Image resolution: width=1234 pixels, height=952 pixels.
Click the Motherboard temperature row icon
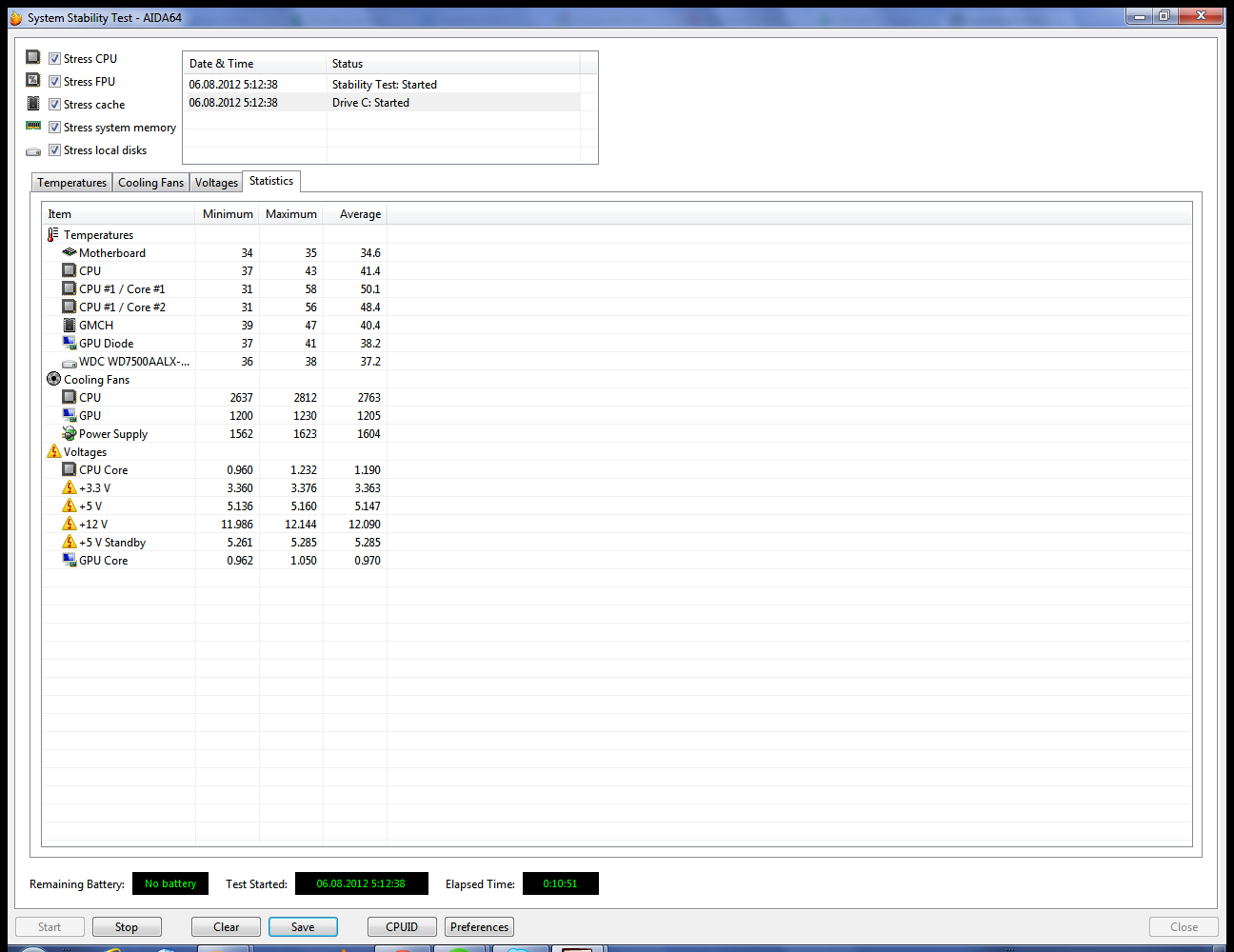click(70, 252)
